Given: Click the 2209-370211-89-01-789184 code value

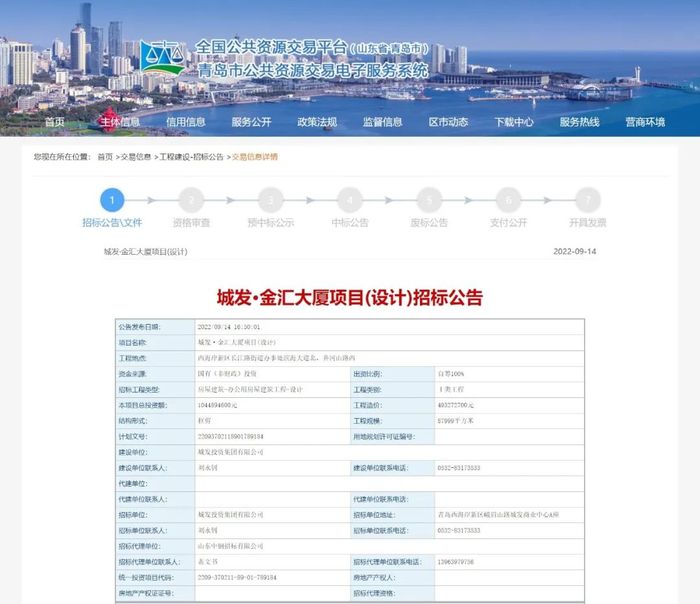Looking at the screenshot, I should [x=237, y=577].
